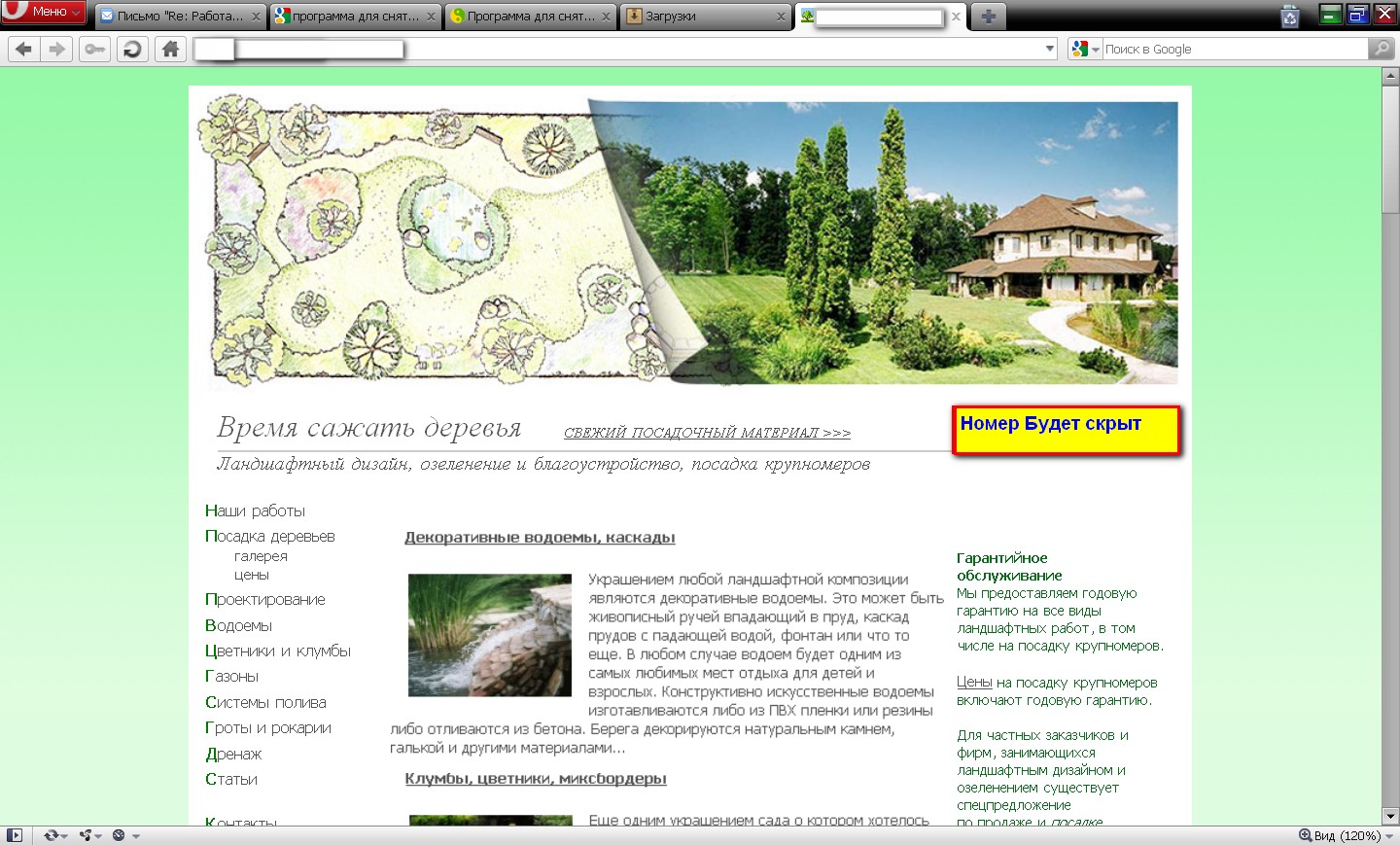
Task: Go forward with the forward arrow button
Action: tap(57, 49)
